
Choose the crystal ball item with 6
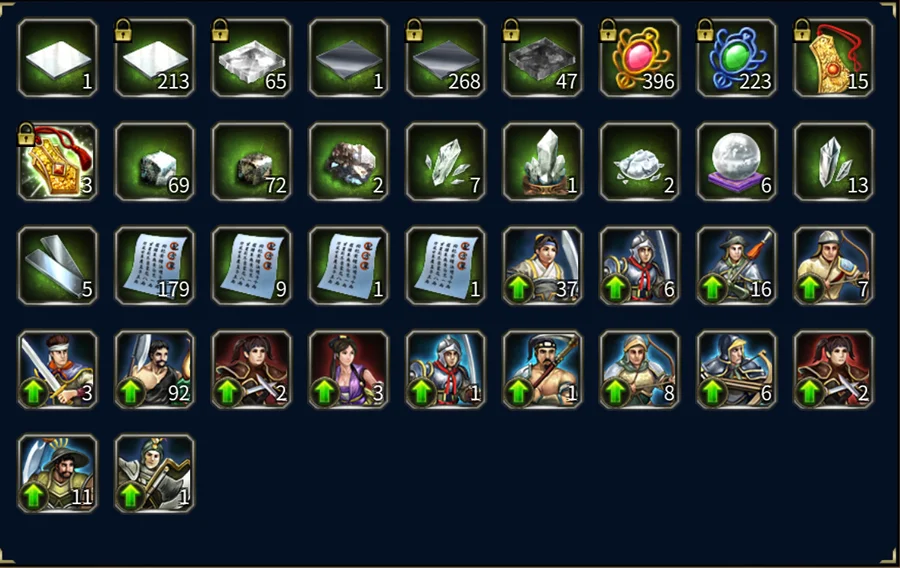pyautogui.click(x=736, y=162)
